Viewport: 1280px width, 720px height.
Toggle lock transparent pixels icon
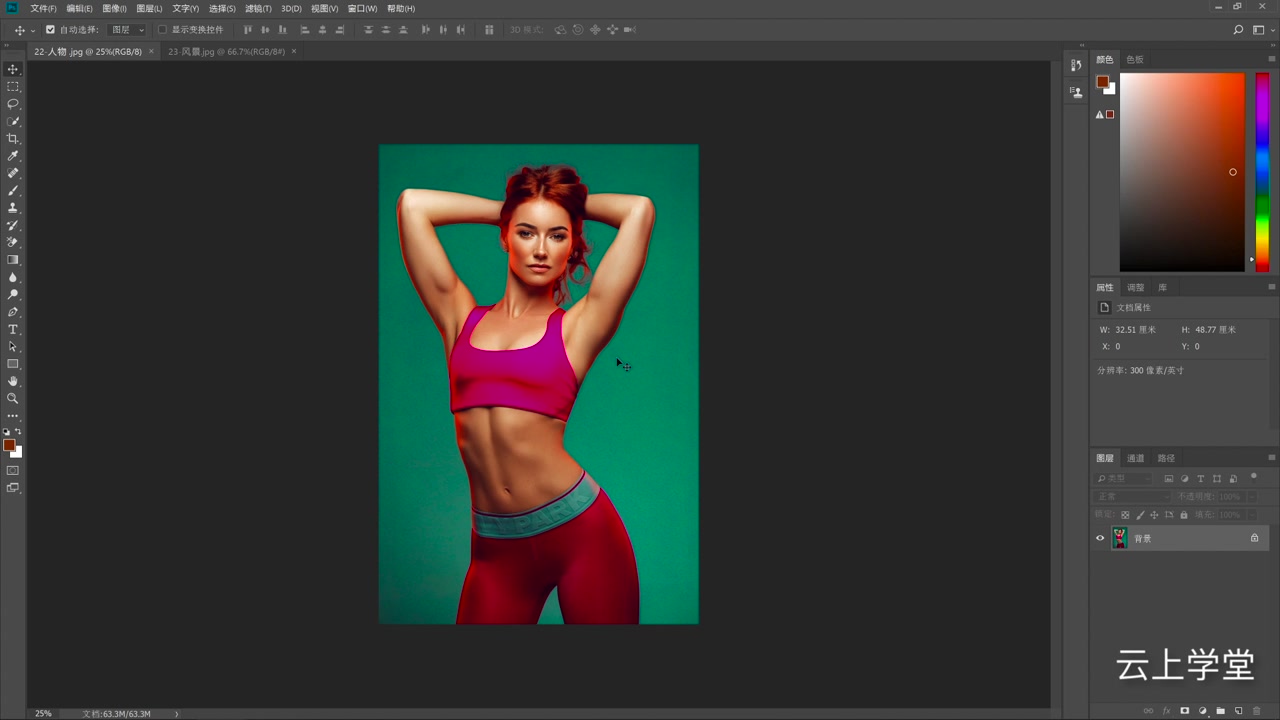[x=1125, y=515]
